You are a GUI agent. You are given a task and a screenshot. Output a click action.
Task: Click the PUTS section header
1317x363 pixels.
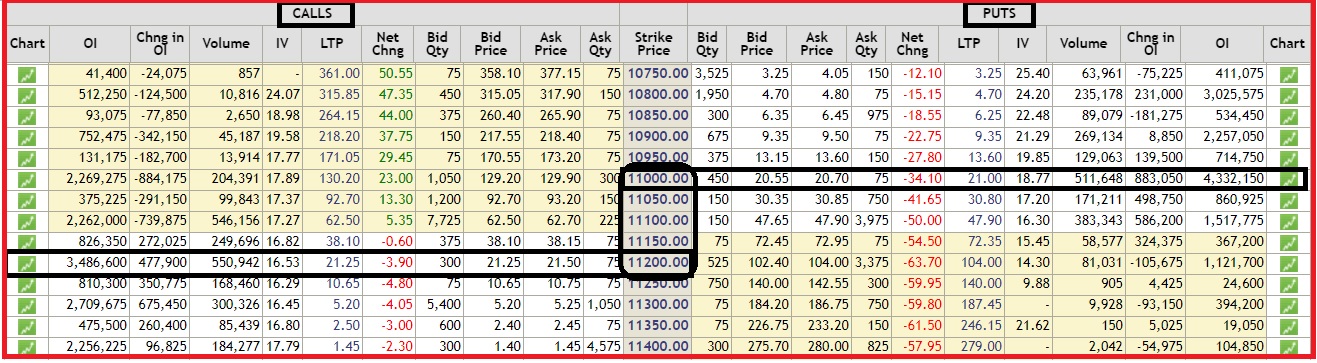998,14
